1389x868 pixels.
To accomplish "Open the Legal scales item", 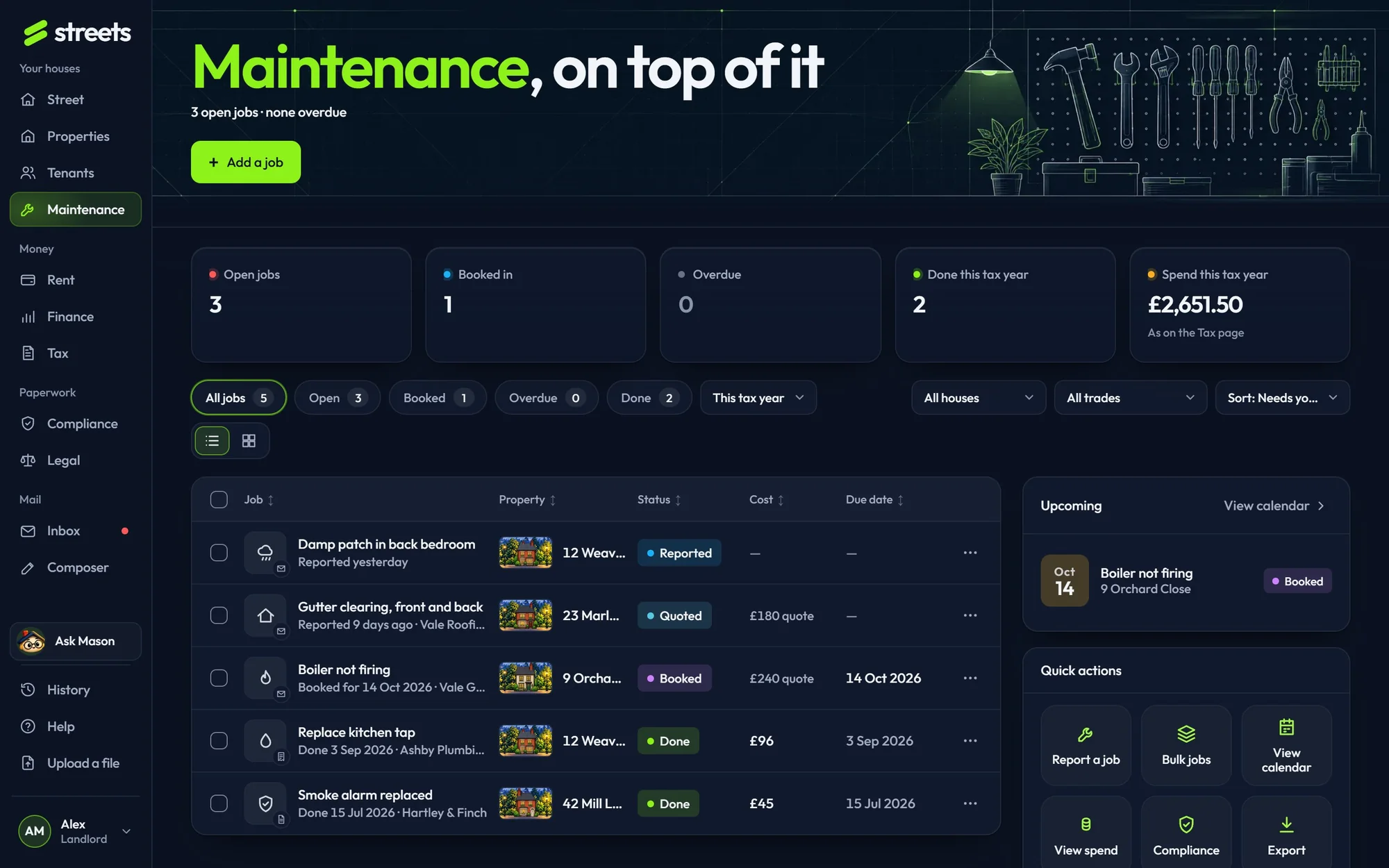I will point(76,460).
